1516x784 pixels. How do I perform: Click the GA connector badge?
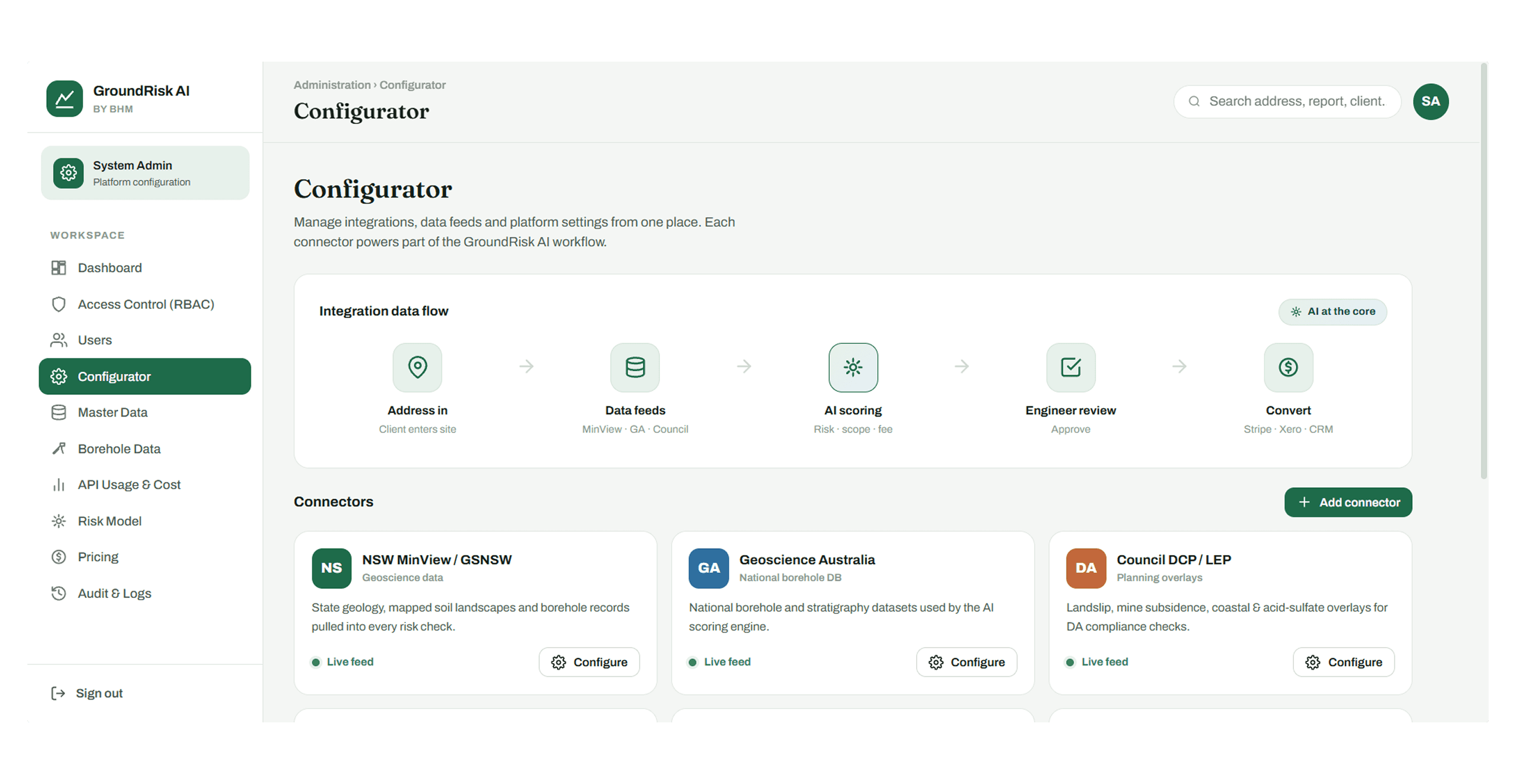coord(708,568)
